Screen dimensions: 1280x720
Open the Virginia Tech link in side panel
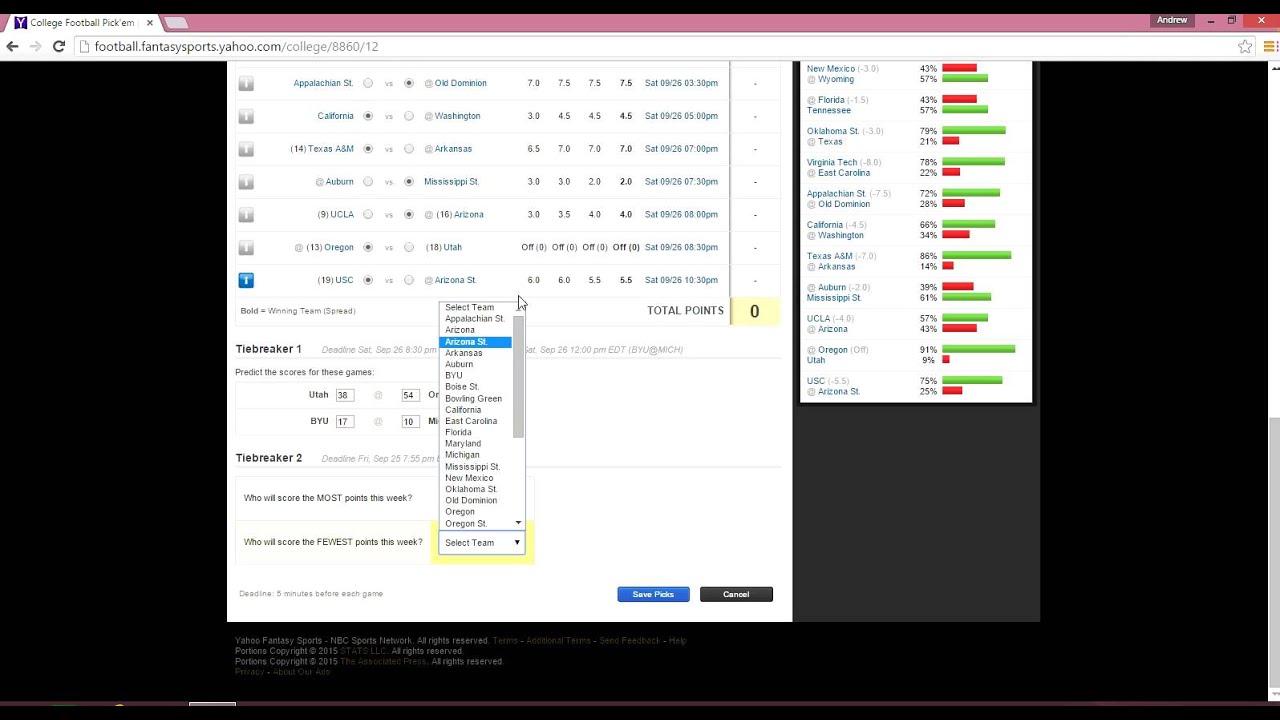(832, 162)
